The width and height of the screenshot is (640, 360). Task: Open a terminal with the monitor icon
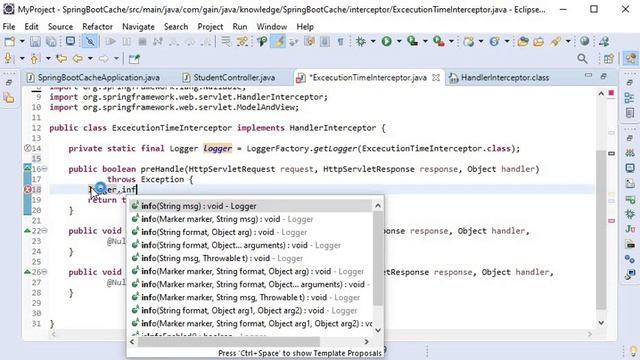(70, 41)
